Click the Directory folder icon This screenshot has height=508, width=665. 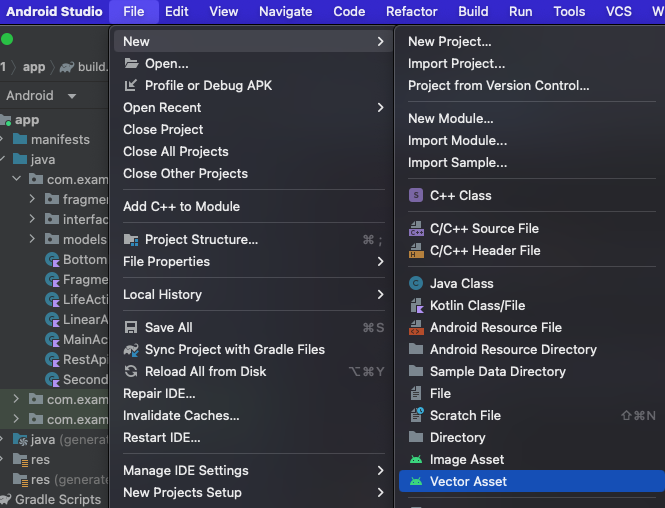416,437
